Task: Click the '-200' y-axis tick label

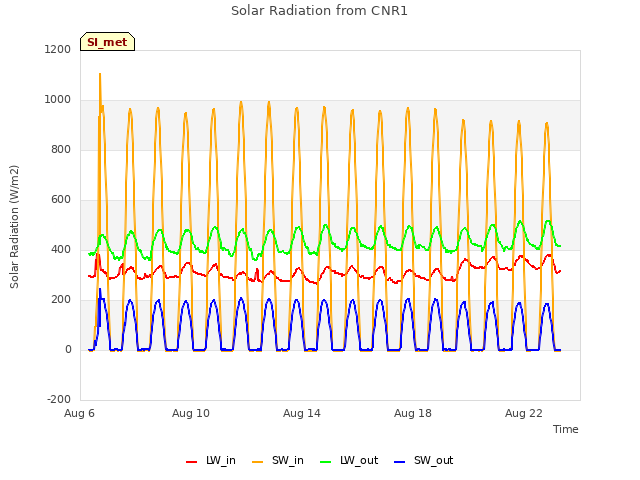Action: pos(59,399)
